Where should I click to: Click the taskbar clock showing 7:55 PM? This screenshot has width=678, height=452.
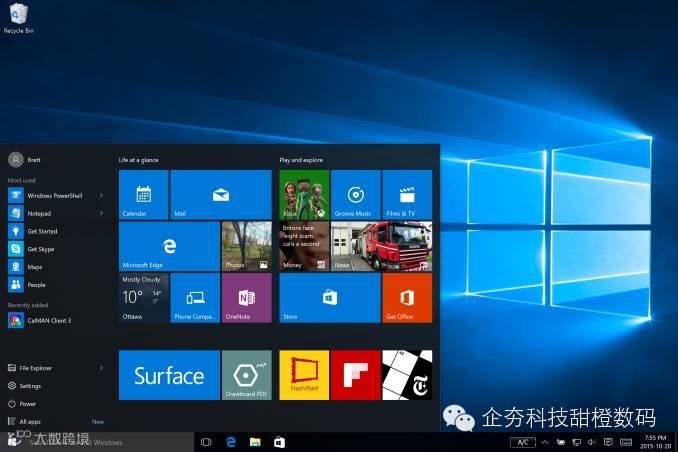(656, 442)
